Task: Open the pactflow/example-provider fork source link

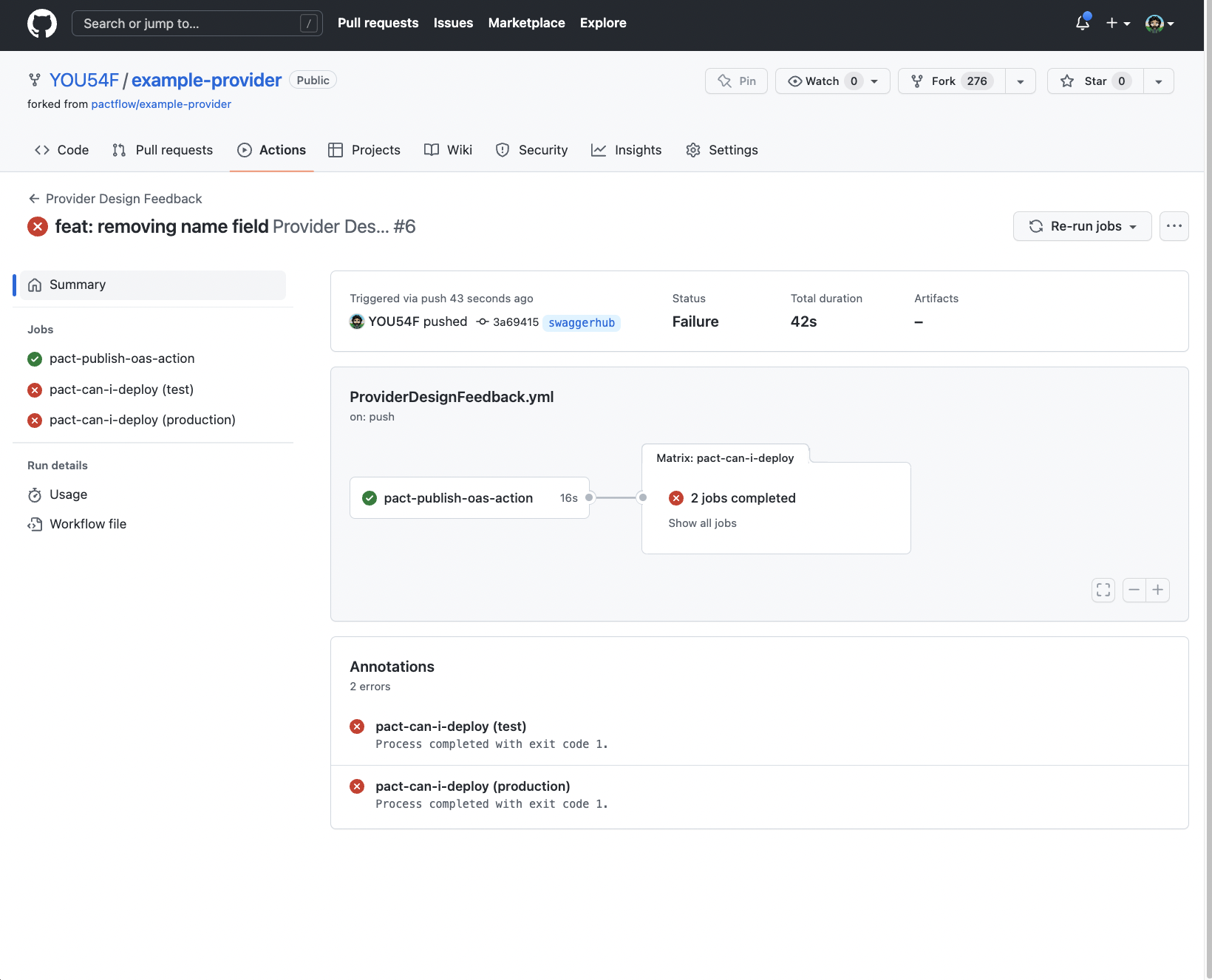Action: [161, 104]
